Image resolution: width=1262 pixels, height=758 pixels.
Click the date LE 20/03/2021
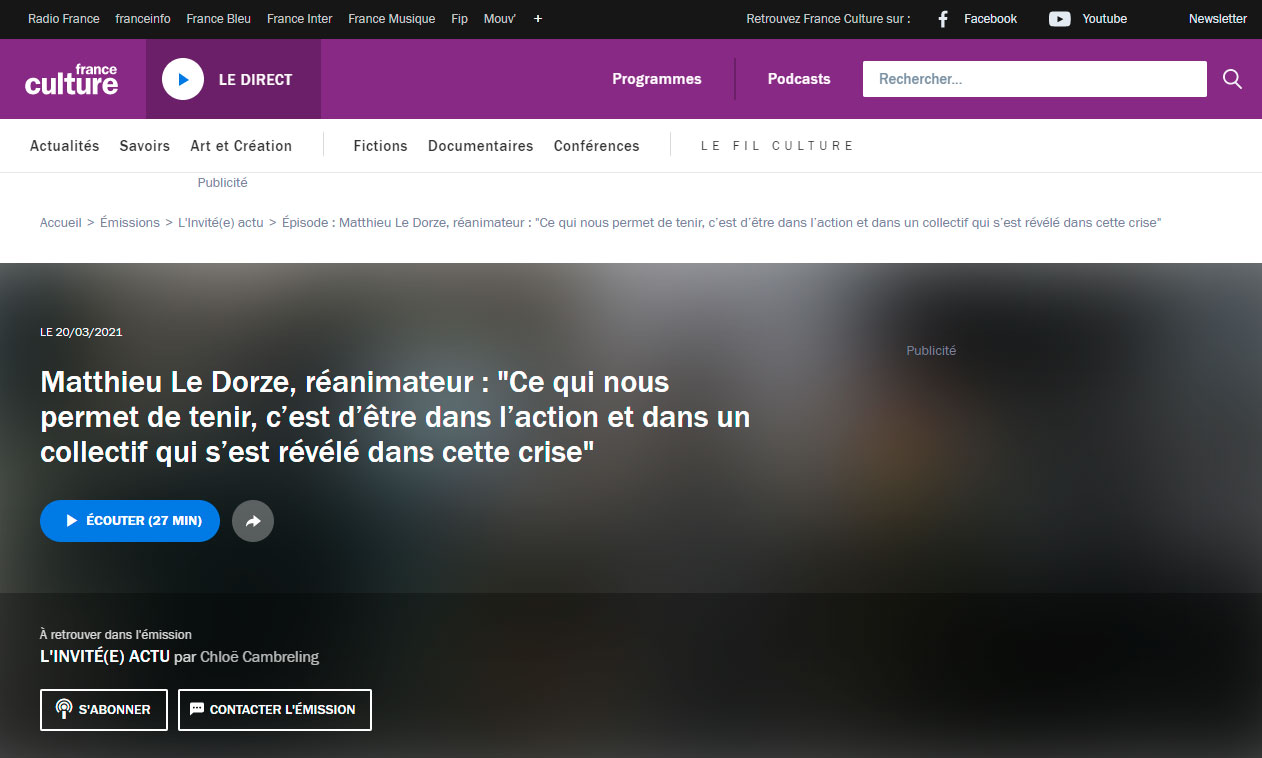point(81,332)
